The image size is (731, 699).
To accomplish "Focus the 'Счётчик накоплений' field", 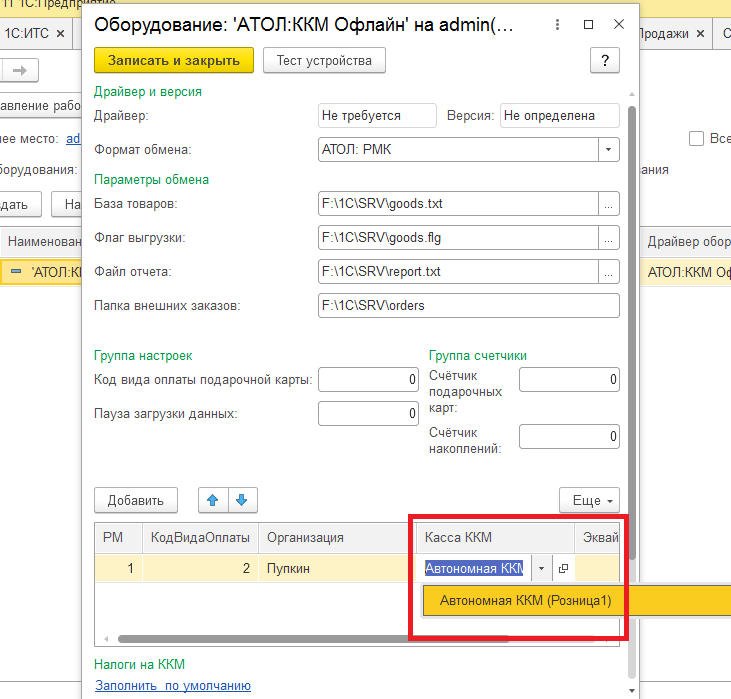I will pos(569,436).
